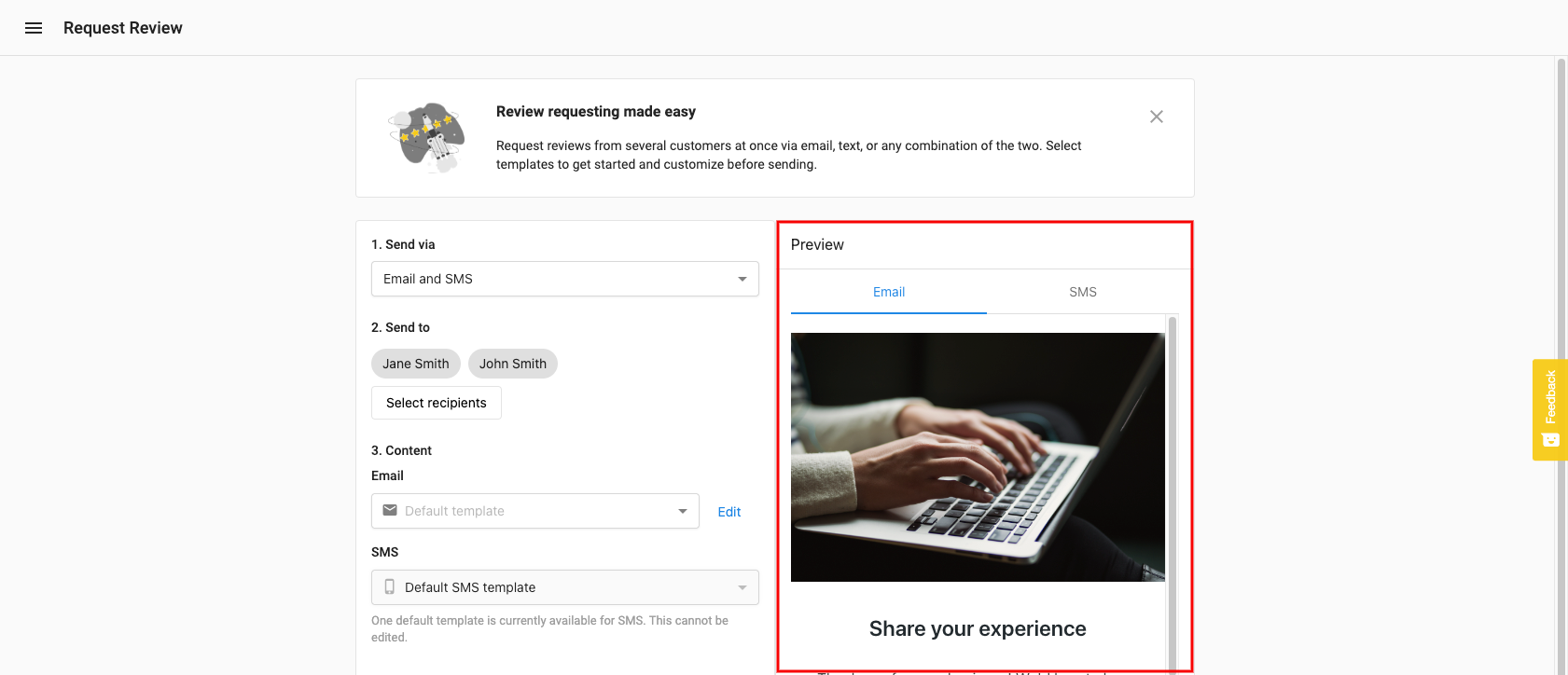Screen dimensions: 1568x675
Task: Click the Request Review page title
Action: click(123, 28)
